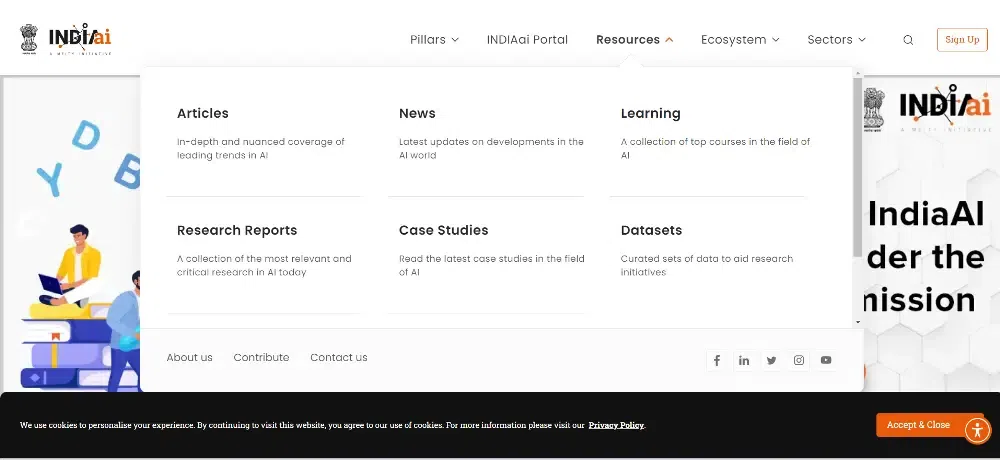The width and height of the screenshot is (1000, 460).
Task: Click the INDIAai logo in header
Action: pos(80,40)
